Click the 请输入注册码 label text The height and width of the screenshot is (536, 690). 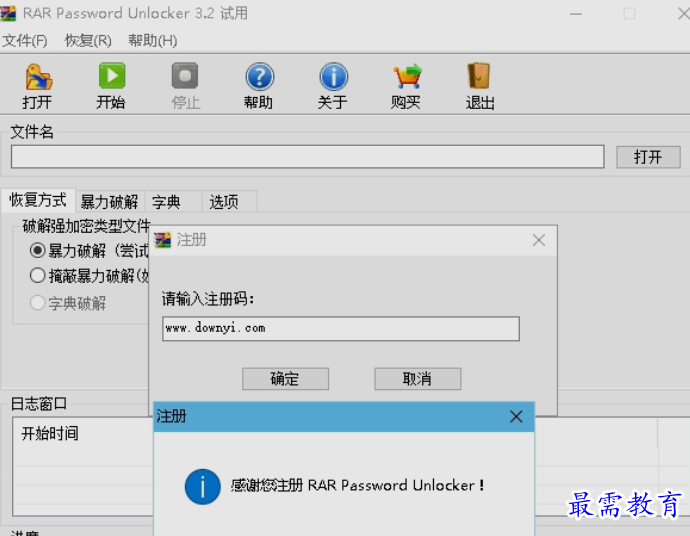click(208, 299)
